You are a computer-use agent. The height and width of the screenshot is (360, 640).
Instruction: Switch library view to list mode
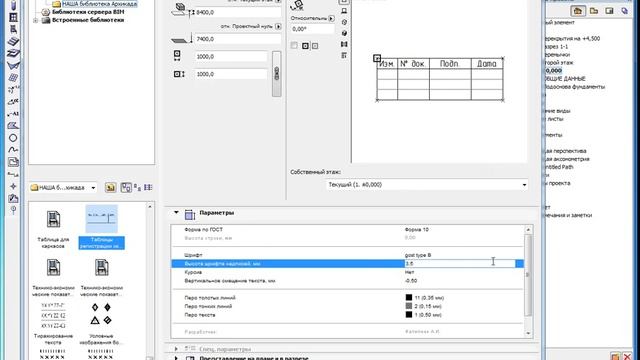[x=148, y=187]
